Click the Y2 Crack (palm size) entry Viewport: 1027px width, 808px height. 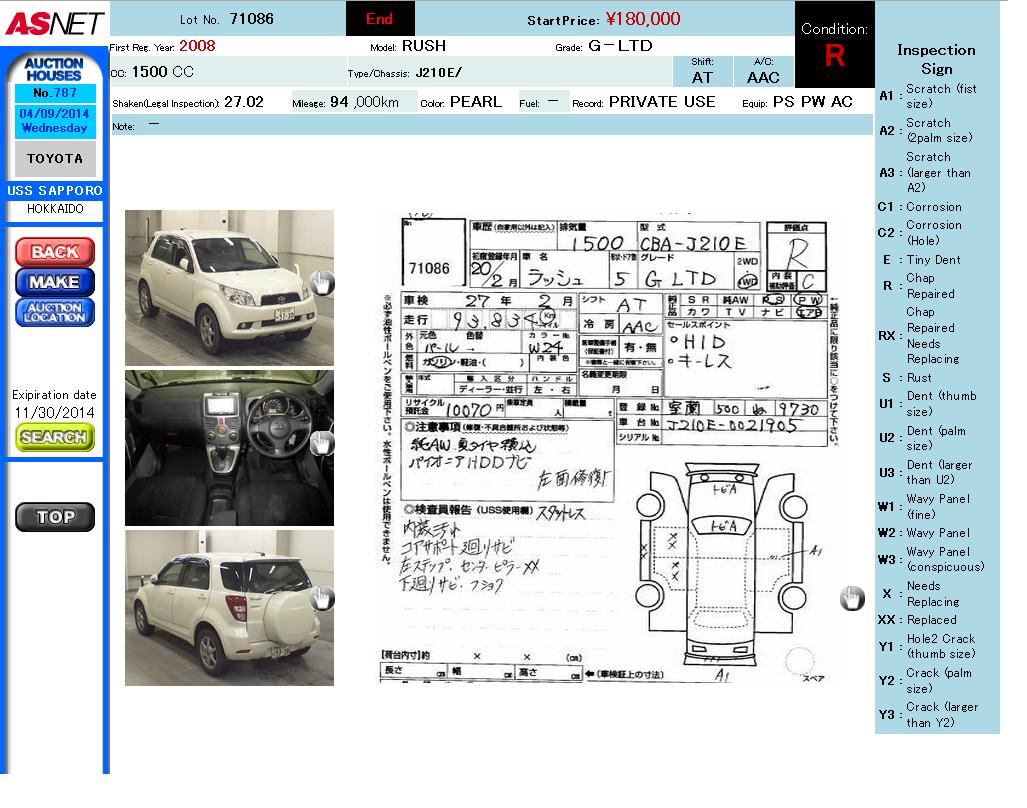point(925,680)
